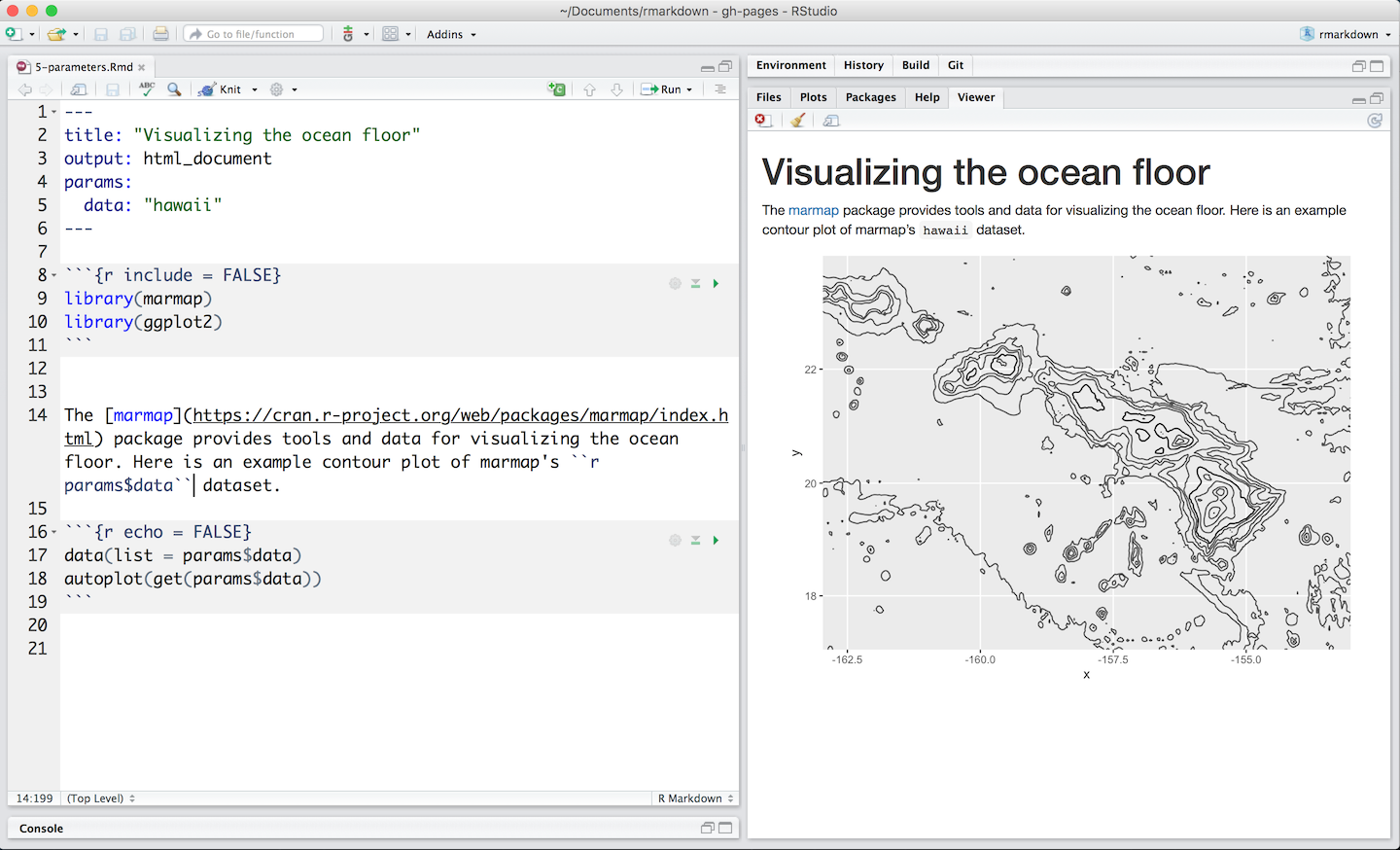Open the Addins dropdown menu
The width and height of the screenshot is (1400, 850).
(449, 34)
